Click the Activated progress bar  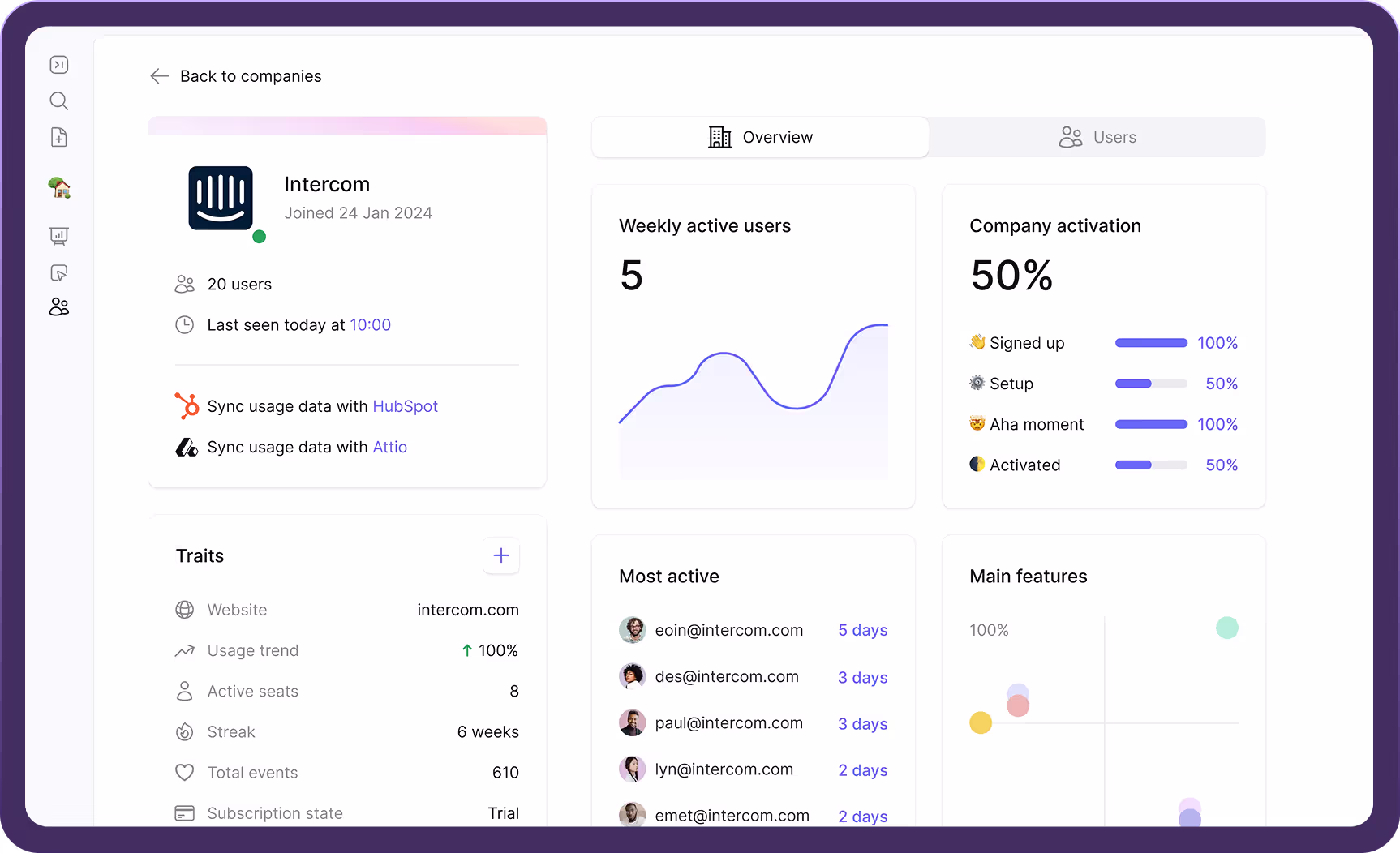tap(1151, 465)
